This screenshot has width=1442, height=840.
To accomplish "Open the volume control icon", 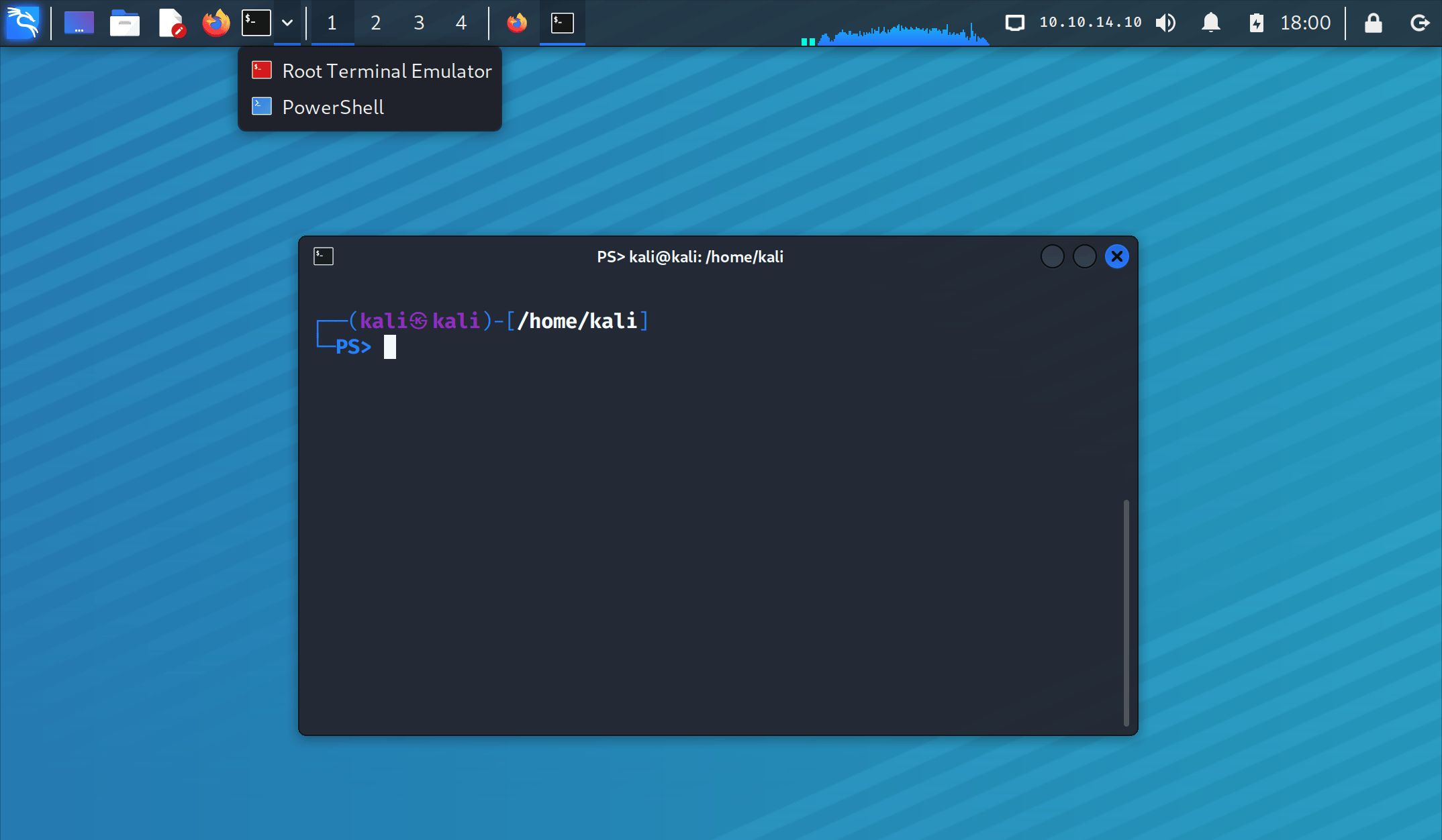I will coord(1166,23).
